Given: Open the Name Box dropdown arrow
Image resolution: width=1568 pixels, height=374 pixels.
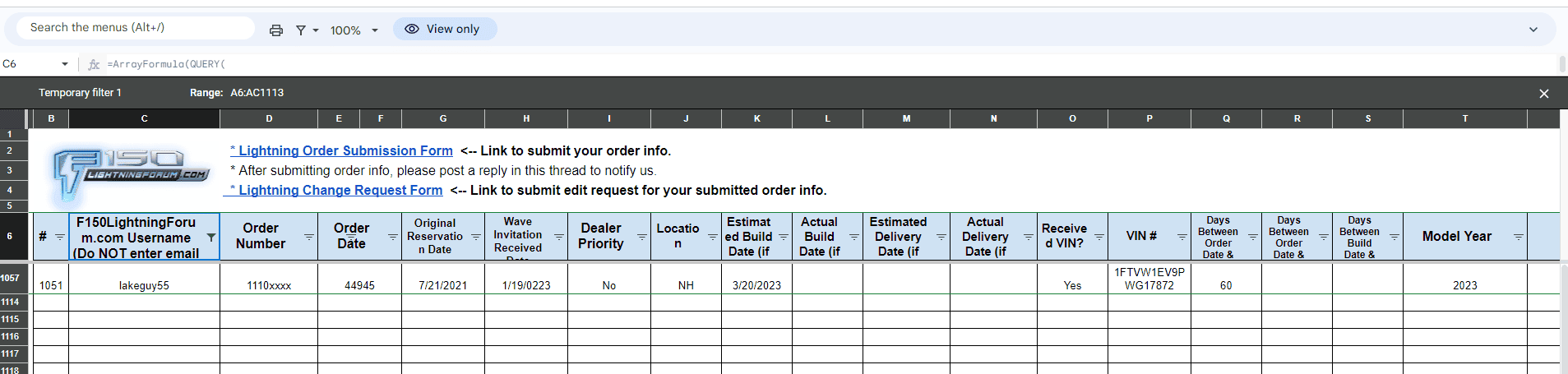Looking at the screenshot, I should coord(64,64).
